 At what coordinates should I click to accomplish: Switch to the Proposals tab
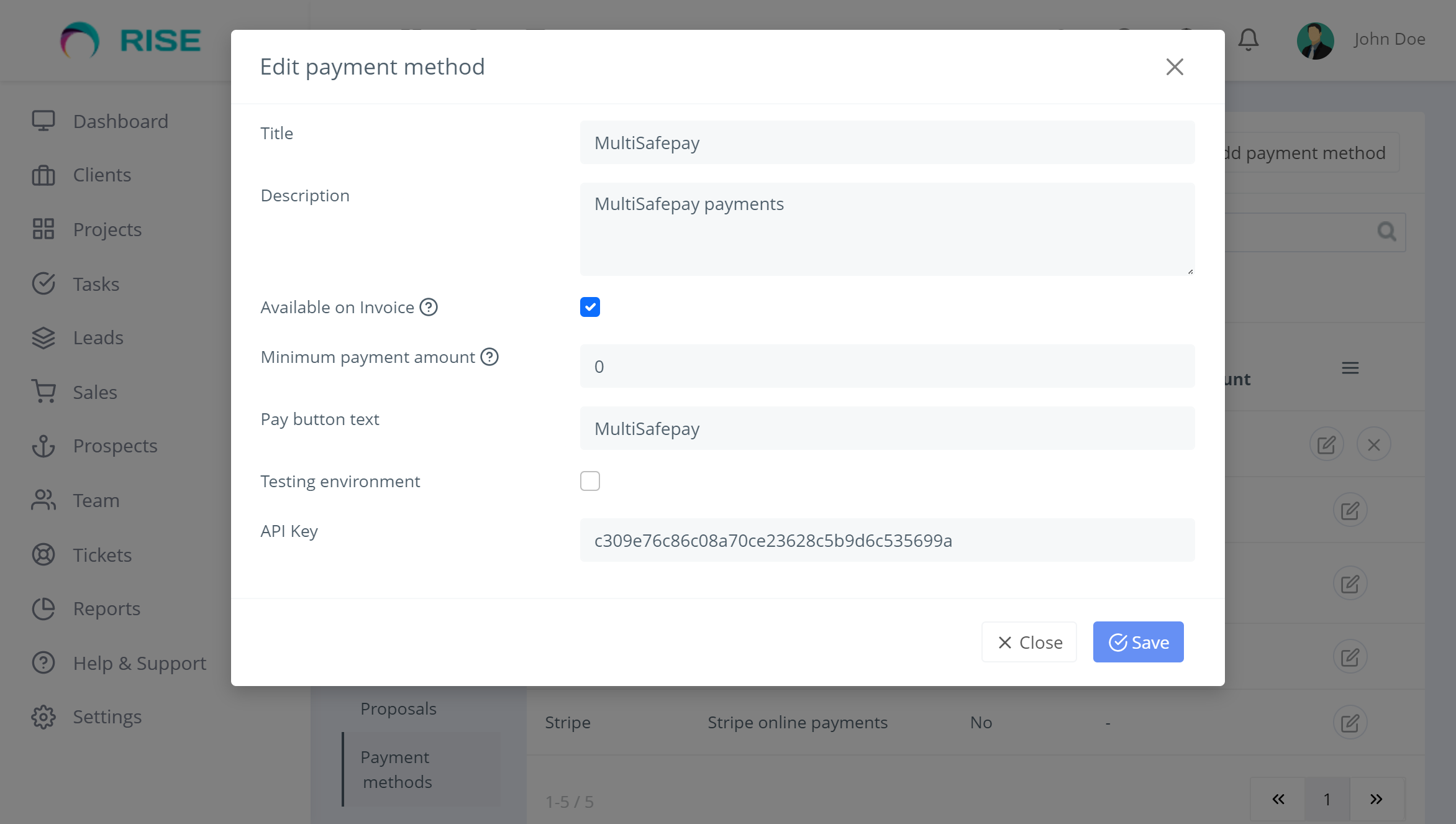398,708
